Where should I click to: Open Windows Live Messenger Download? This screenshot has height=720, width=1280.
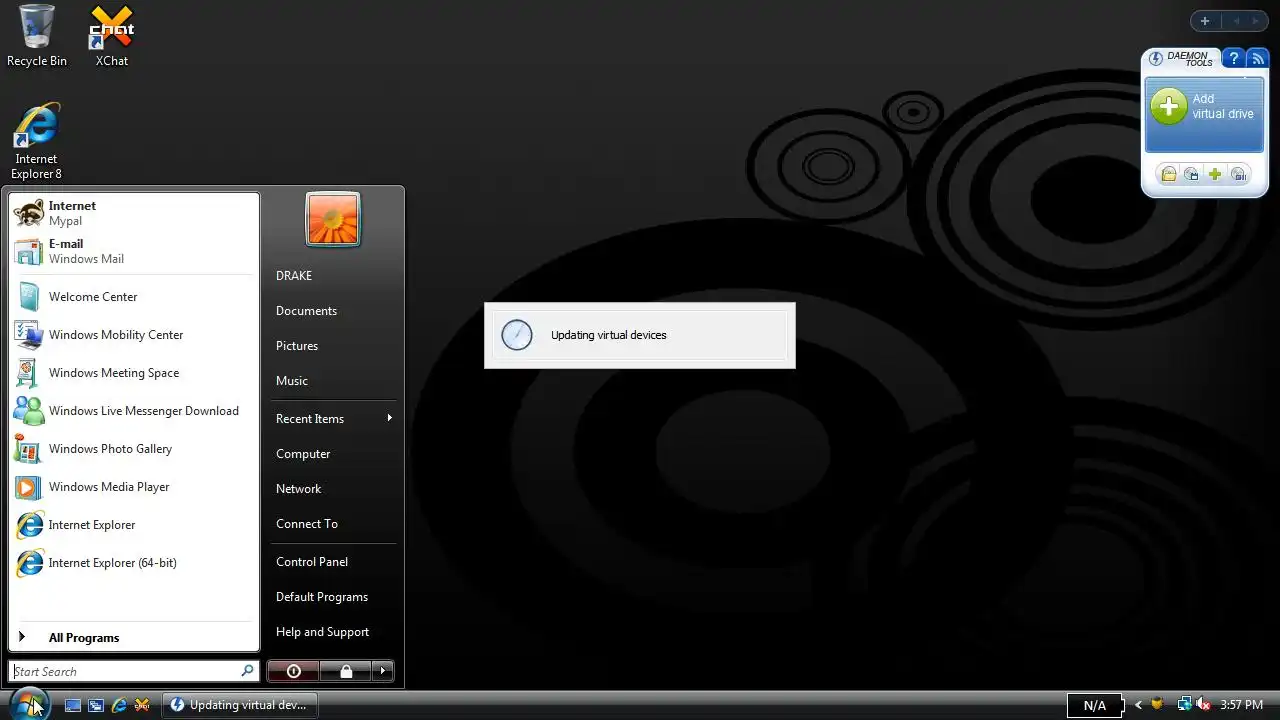click(134, 411)
